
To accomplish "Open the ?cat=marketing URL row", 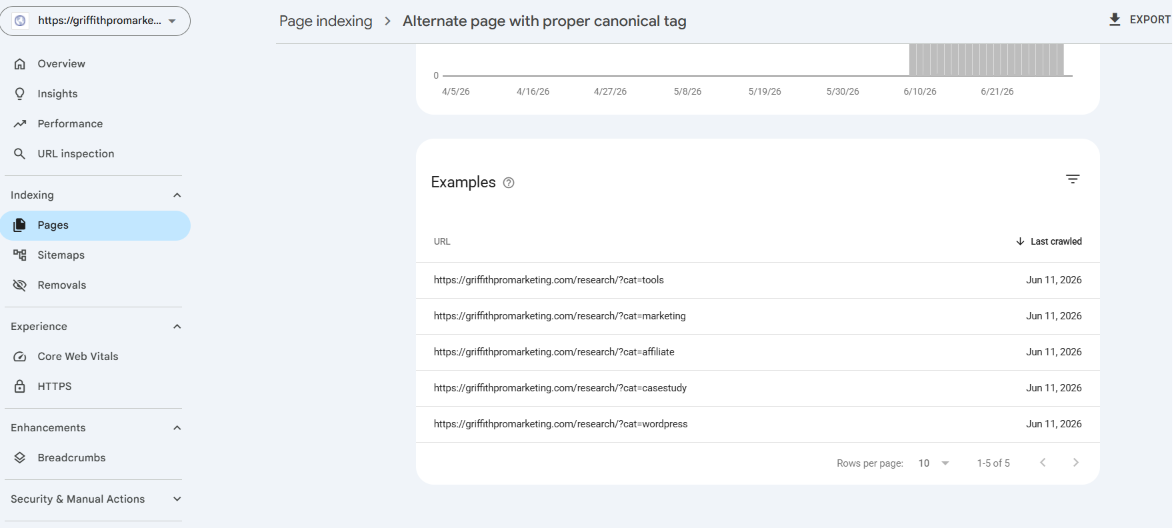I will click(758, 316).
